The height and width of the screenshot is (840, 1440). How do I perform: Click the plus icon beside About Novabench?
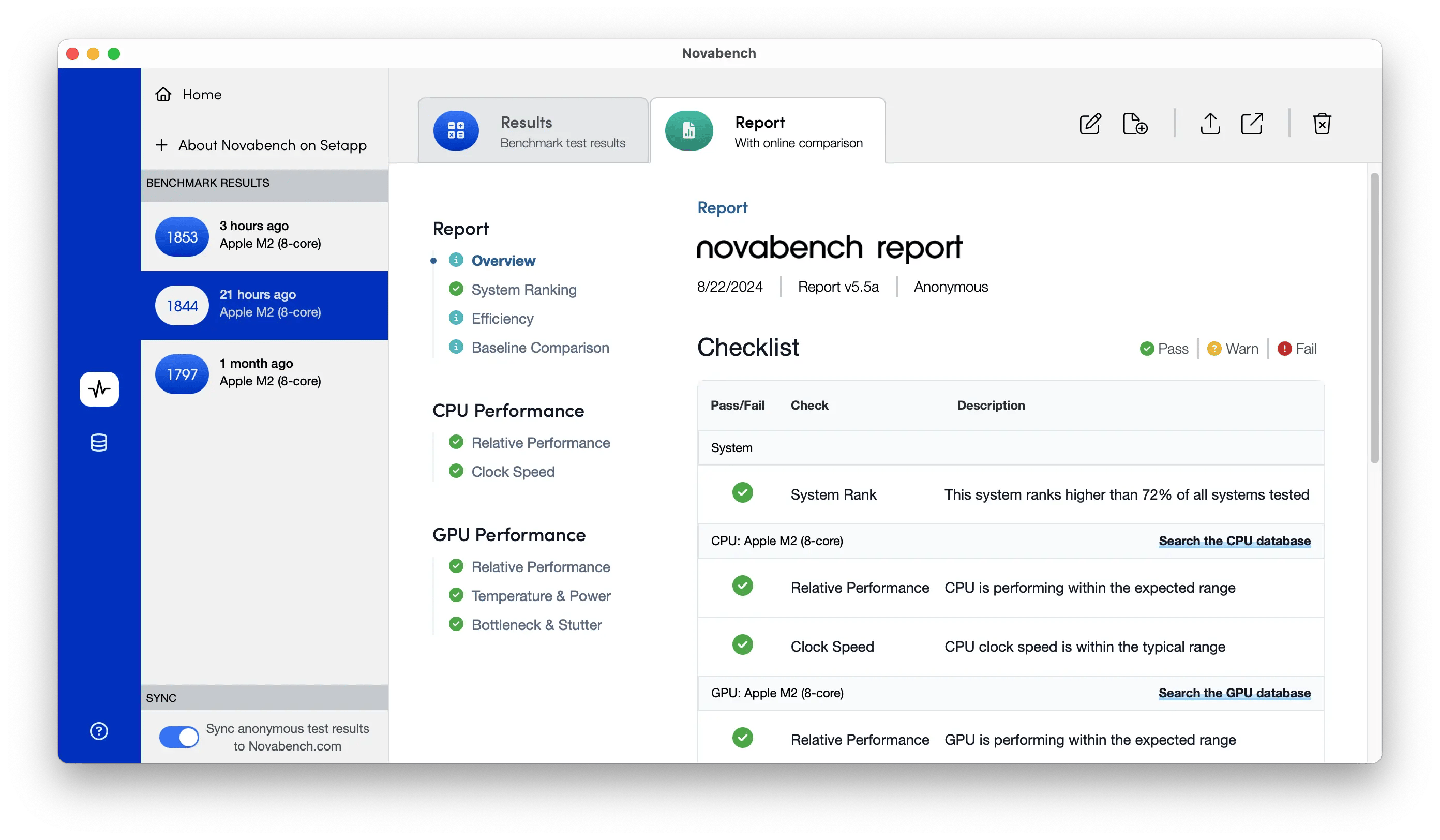point(162,145)
